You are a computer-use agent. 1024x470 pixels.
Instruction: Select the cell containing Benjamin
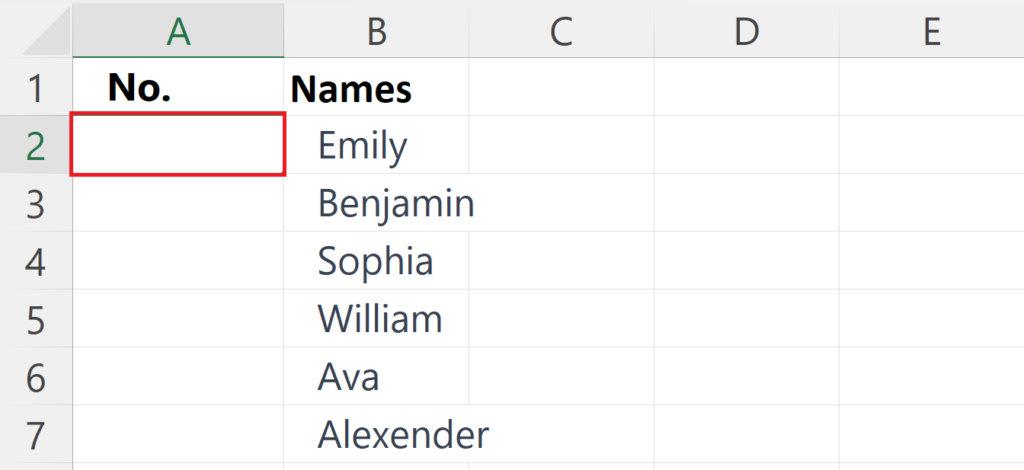coord(376,202)
